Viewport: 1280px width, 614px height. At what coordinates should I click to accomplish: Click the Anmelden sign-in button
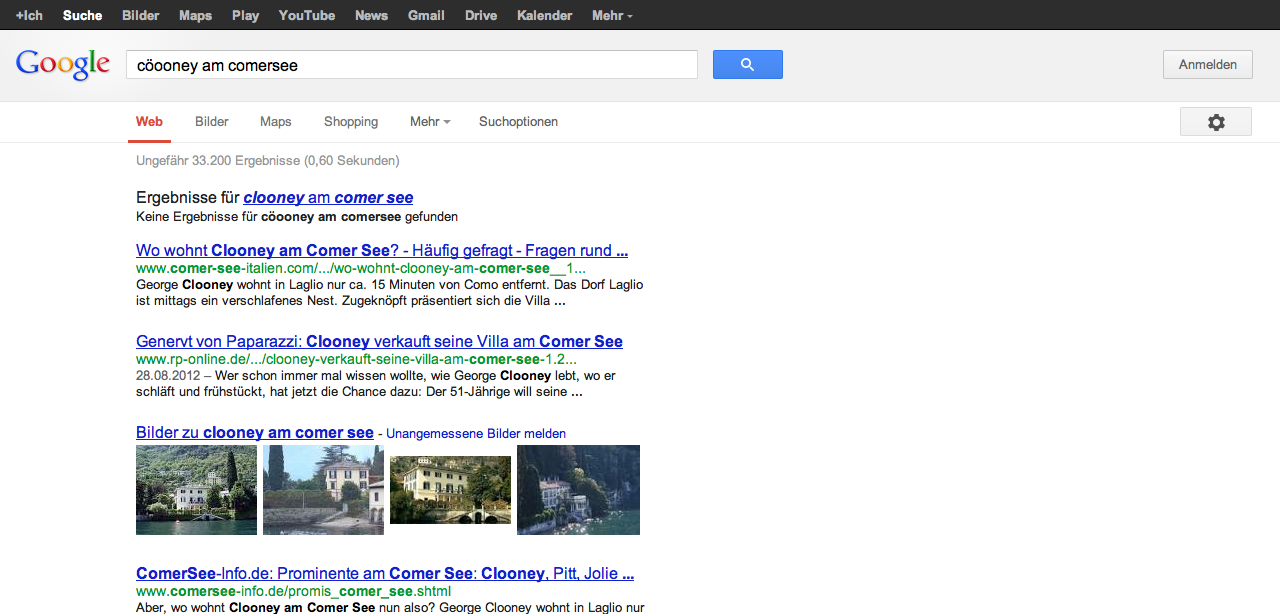1207,65
